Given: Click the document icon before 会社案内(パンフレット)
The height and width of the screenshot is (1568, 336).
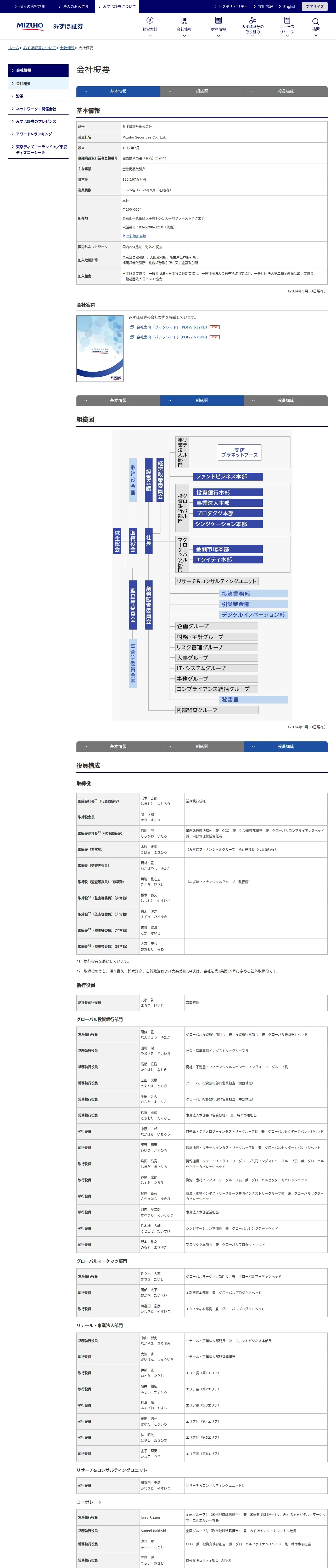Looking at the screenshot, I should [x=132, y=337].
